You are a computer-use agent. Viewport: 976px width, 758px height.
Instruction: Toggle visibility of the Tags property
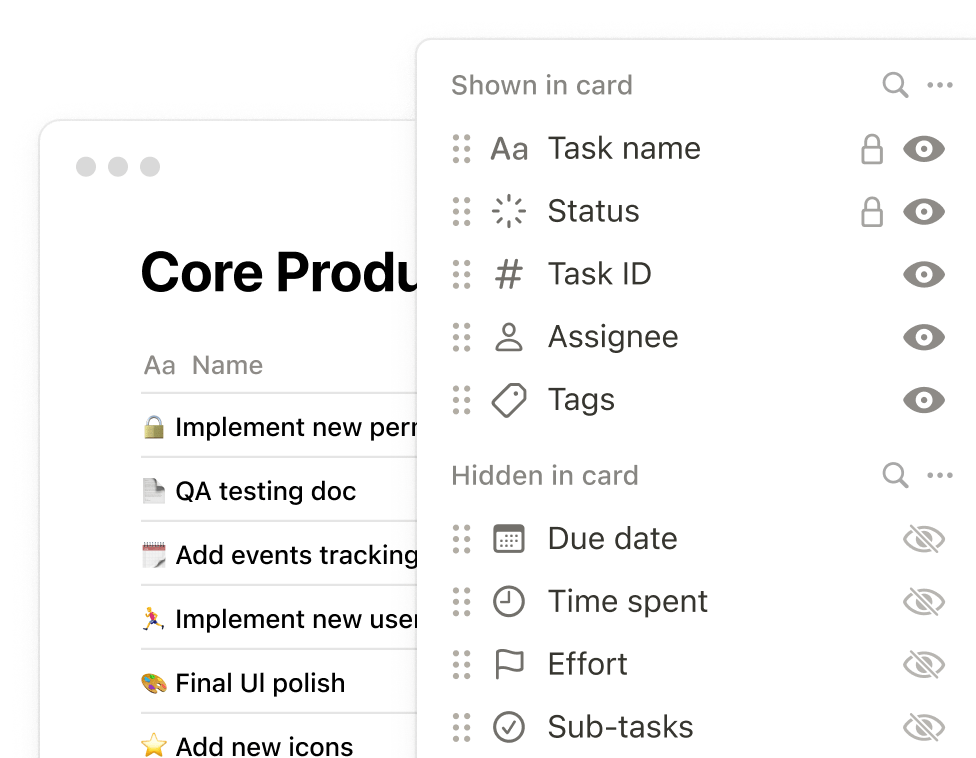coord(923,400)
